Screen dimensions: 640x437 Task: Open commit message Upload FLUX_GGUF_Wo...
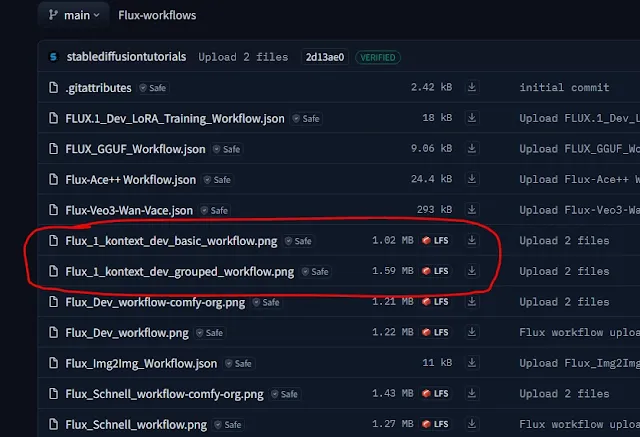[x=579, y=149]
